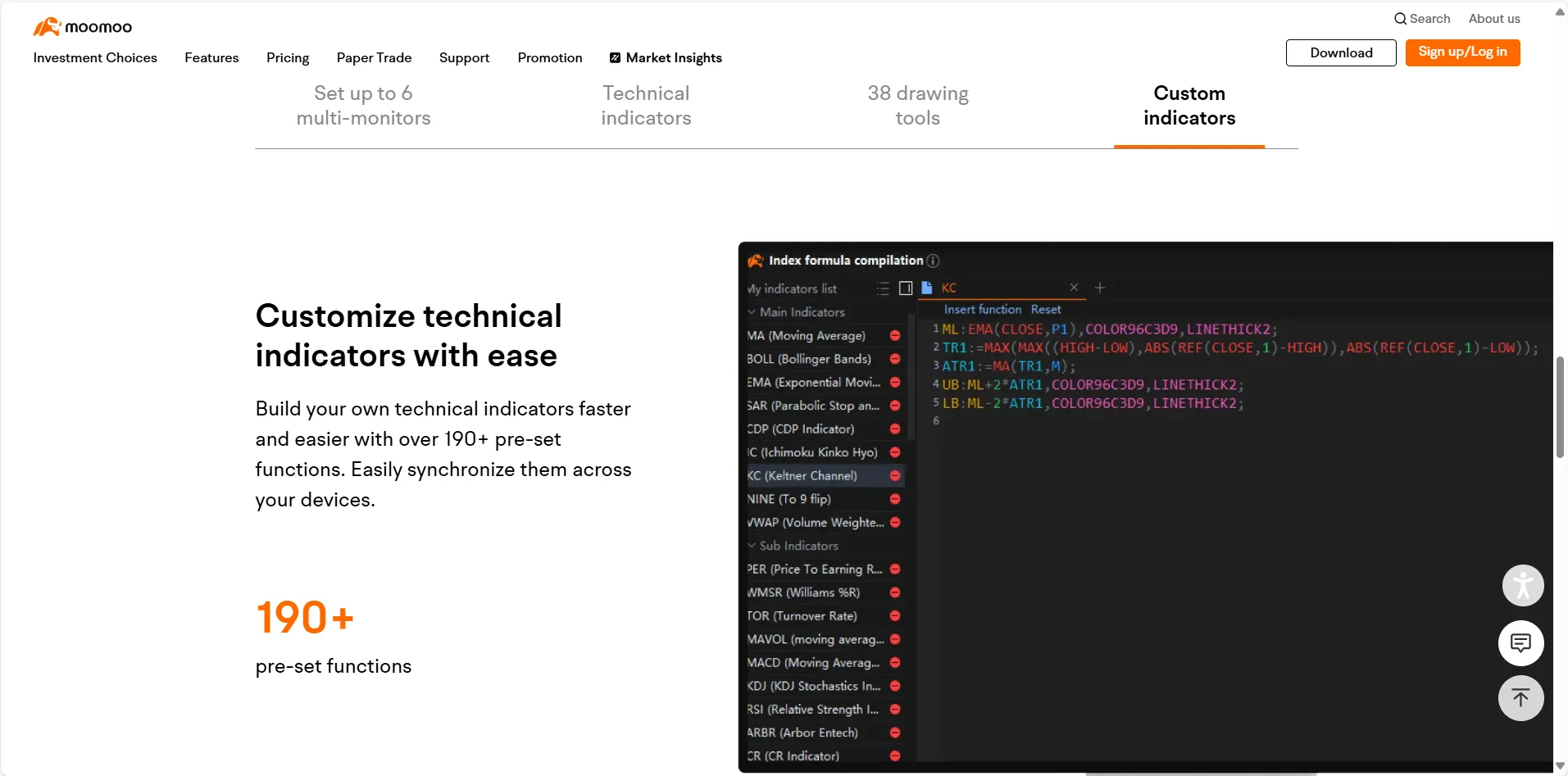Open the Promotion menu item

550,58
